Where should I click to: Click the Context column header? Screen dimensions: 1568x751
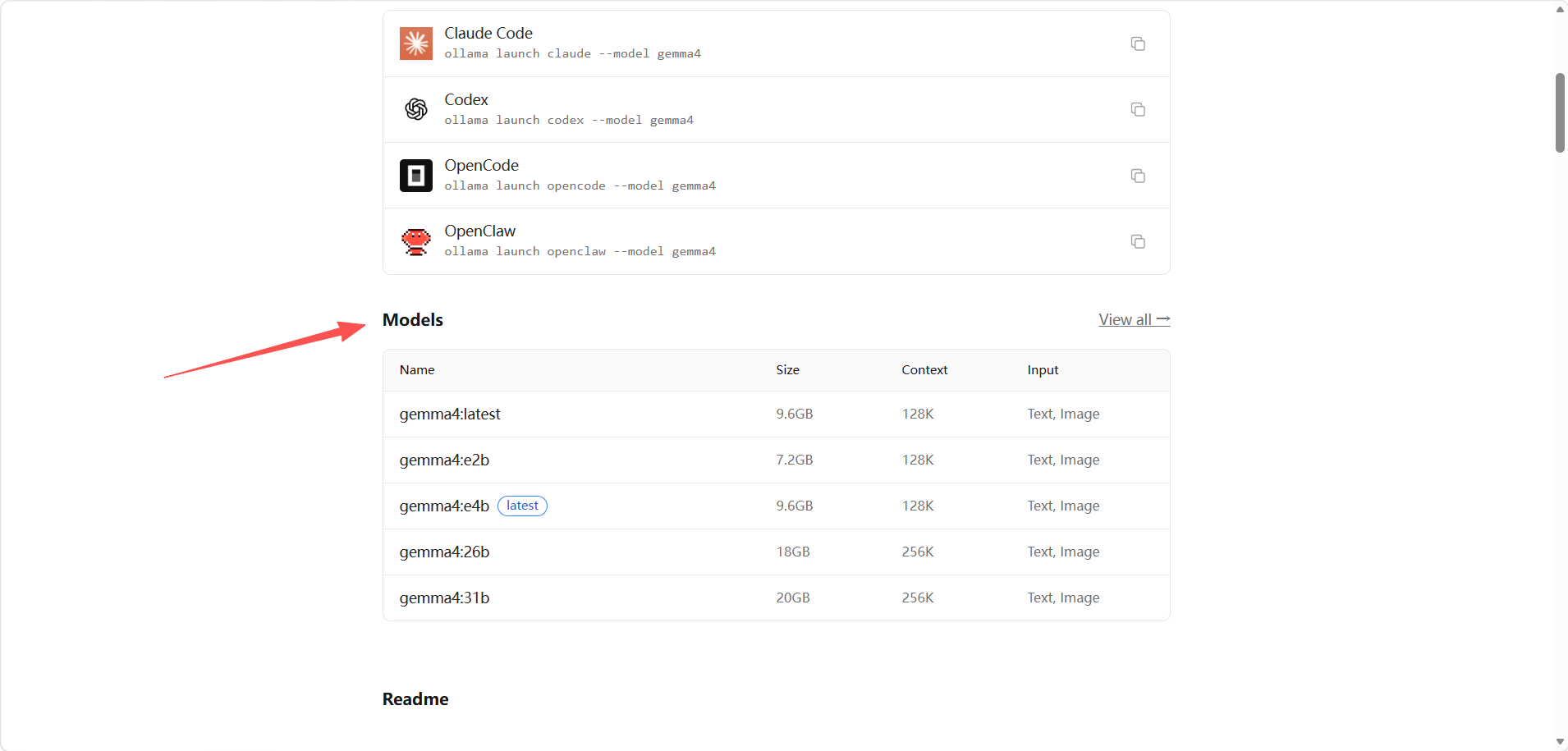click(924, 370)
